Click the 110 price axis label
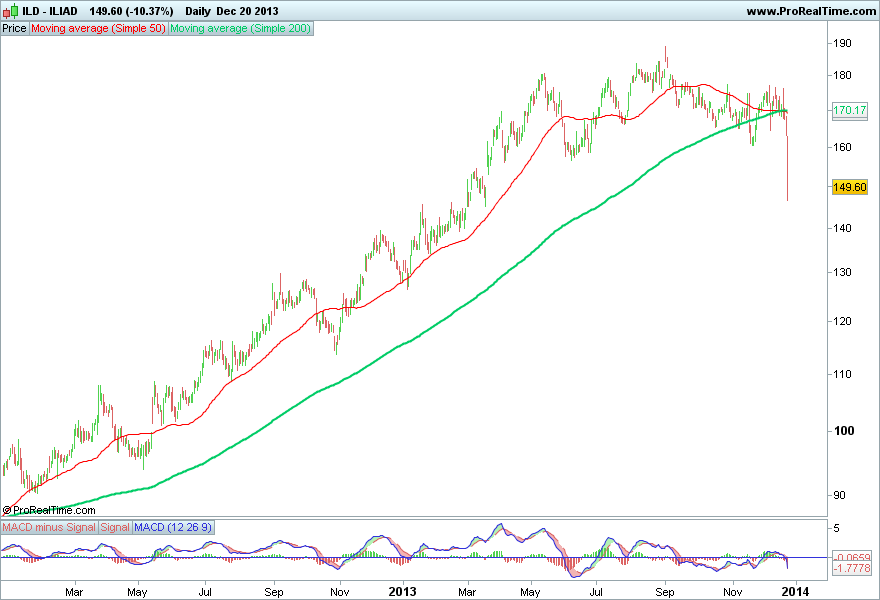 click(x=842, y=374)
